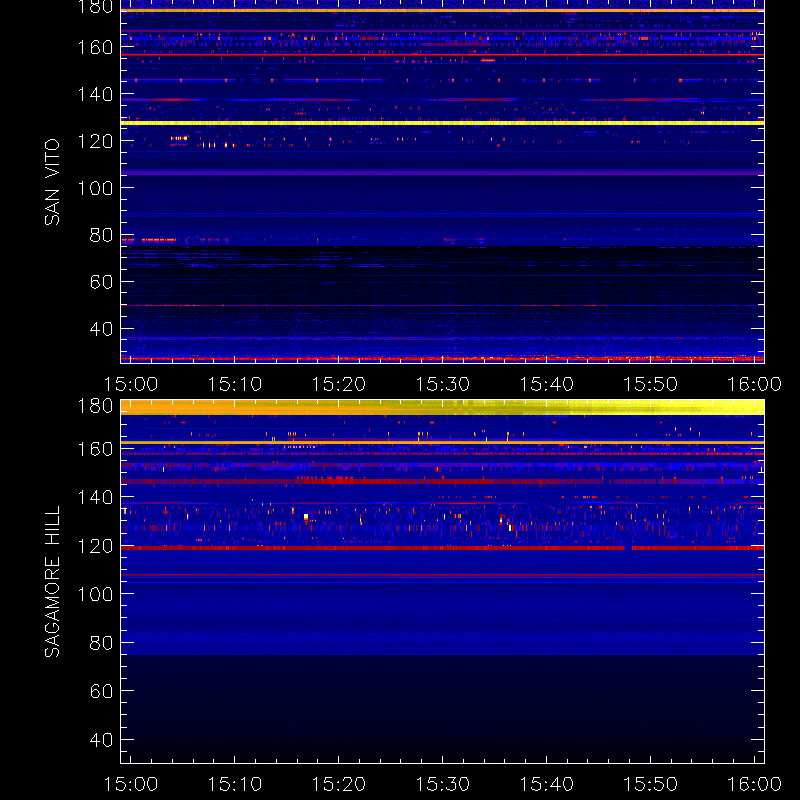Click the red band near 120 in Sagamore Hill
The height and width of the screenshot is (800, 800).
pos(442,548)
